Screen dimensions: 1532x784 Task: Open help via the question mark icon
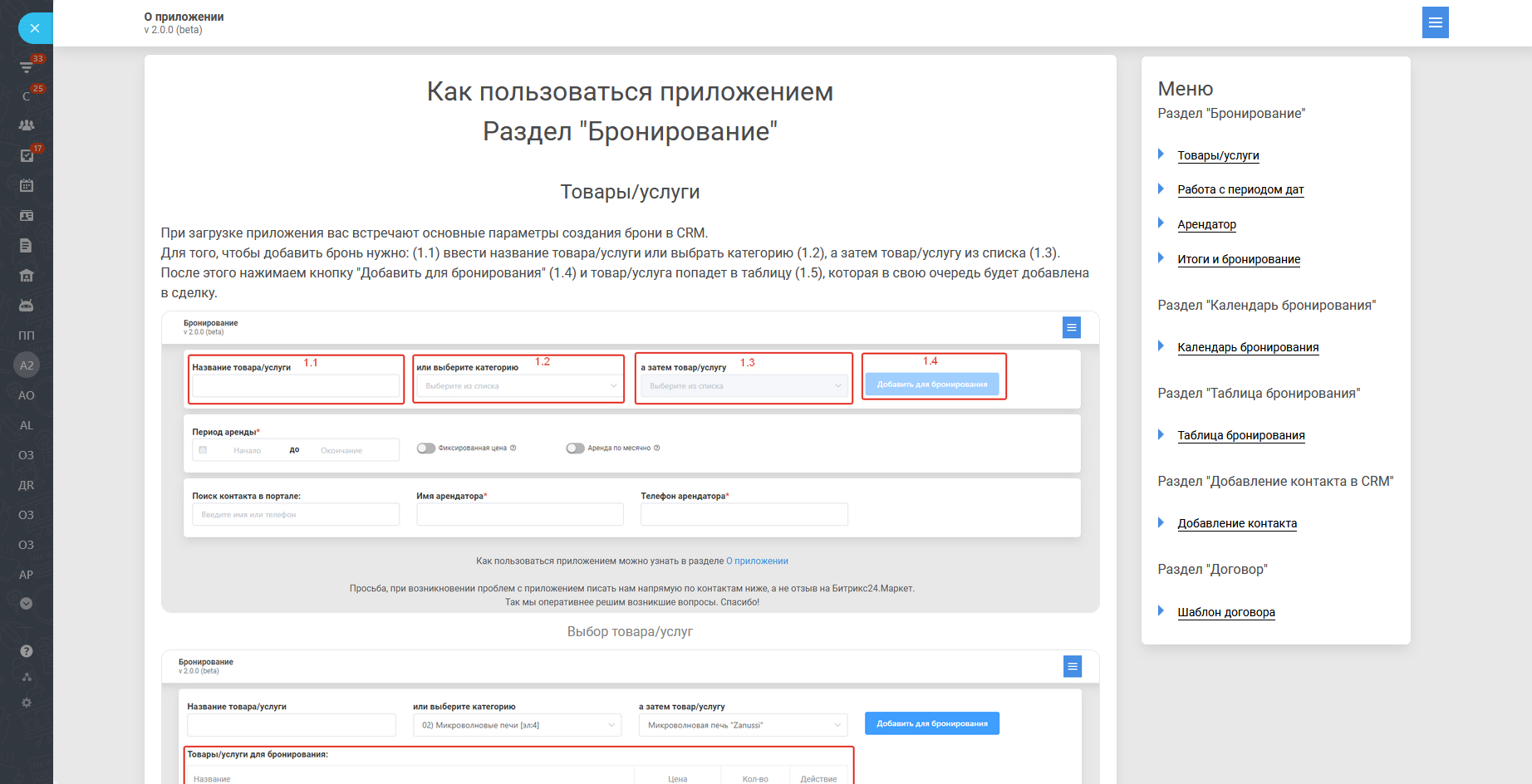click(27, 651)
